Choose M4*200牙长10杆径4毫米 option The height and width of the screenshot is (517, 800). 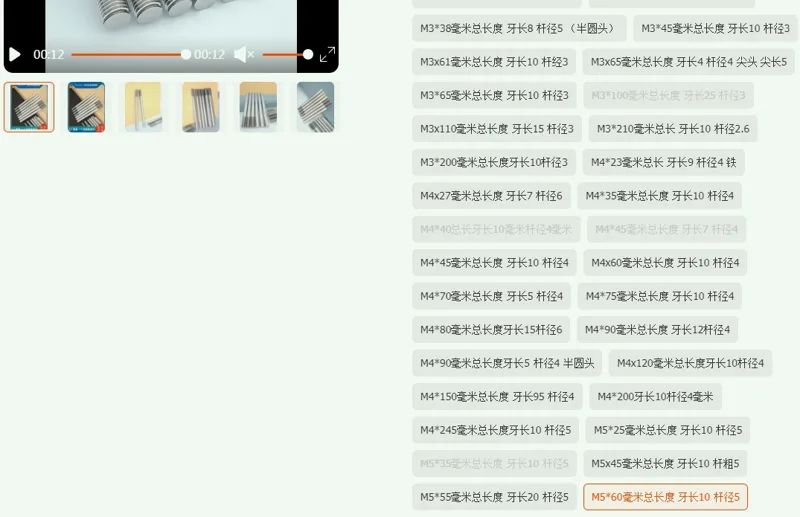click(x=656, y=397)
